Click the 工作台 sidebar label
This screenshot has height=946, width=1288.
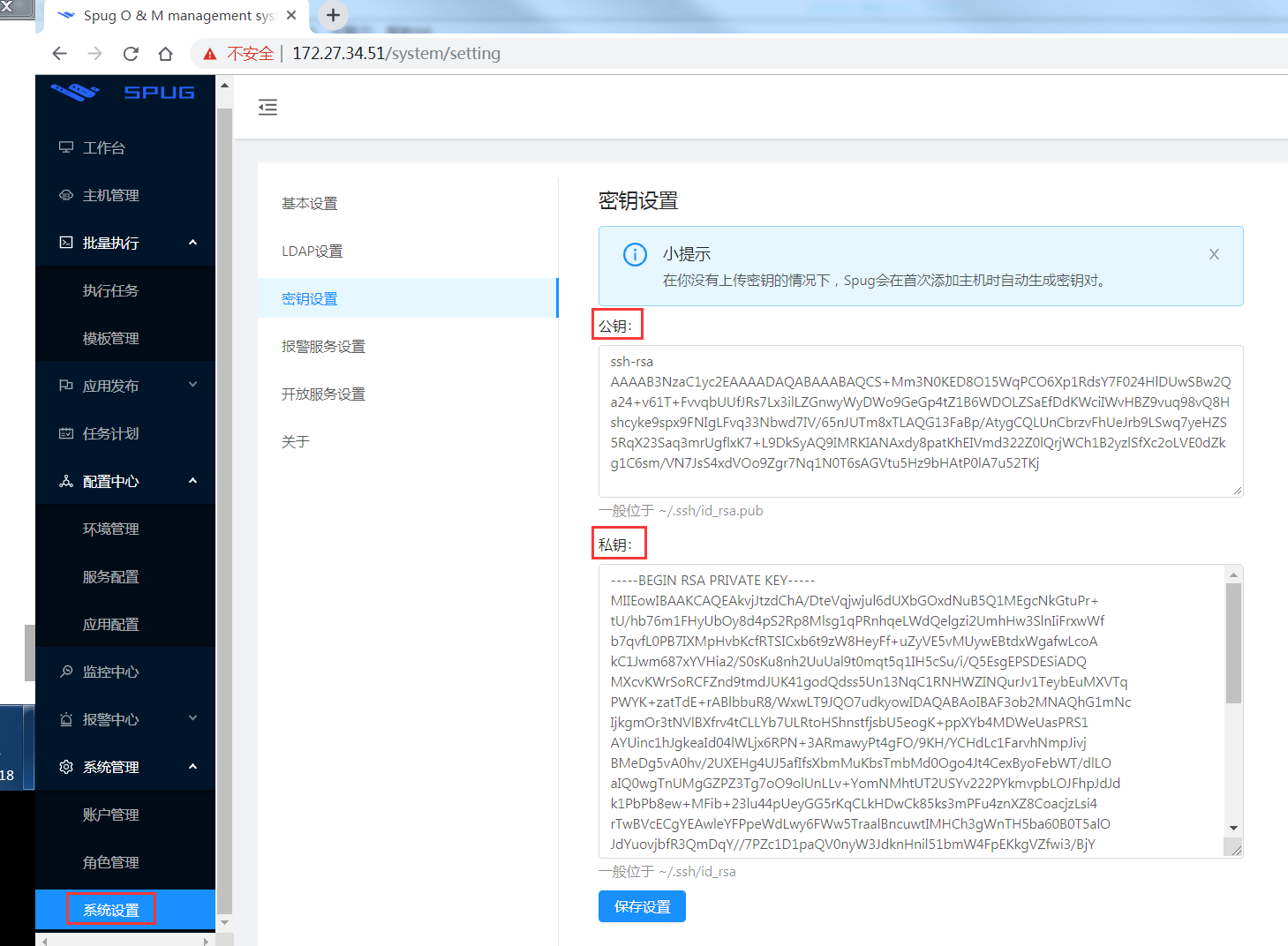click(104, 147)
